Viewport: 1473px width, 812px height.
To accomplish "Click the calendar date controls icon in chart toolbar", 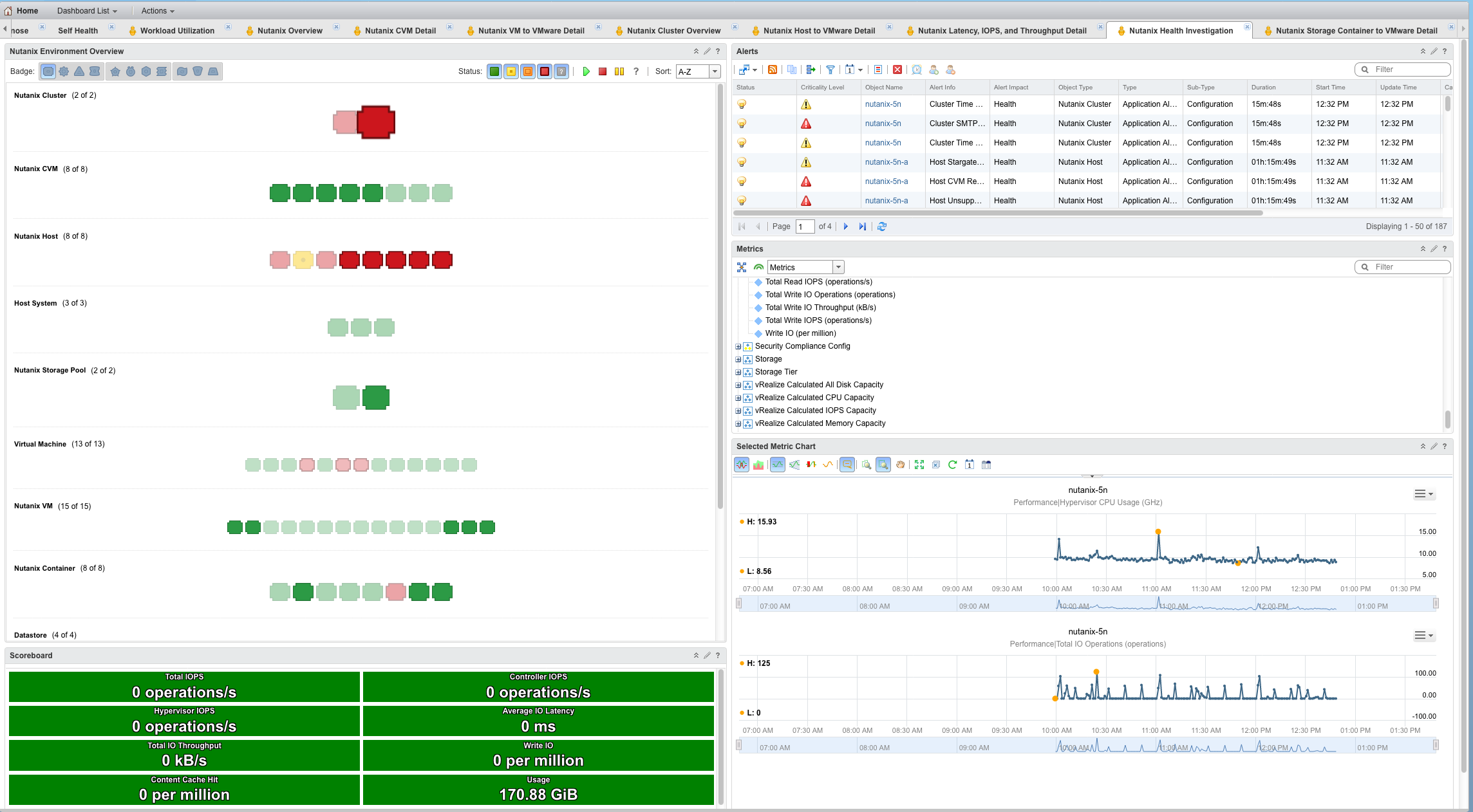I will (x=970, y=465).
